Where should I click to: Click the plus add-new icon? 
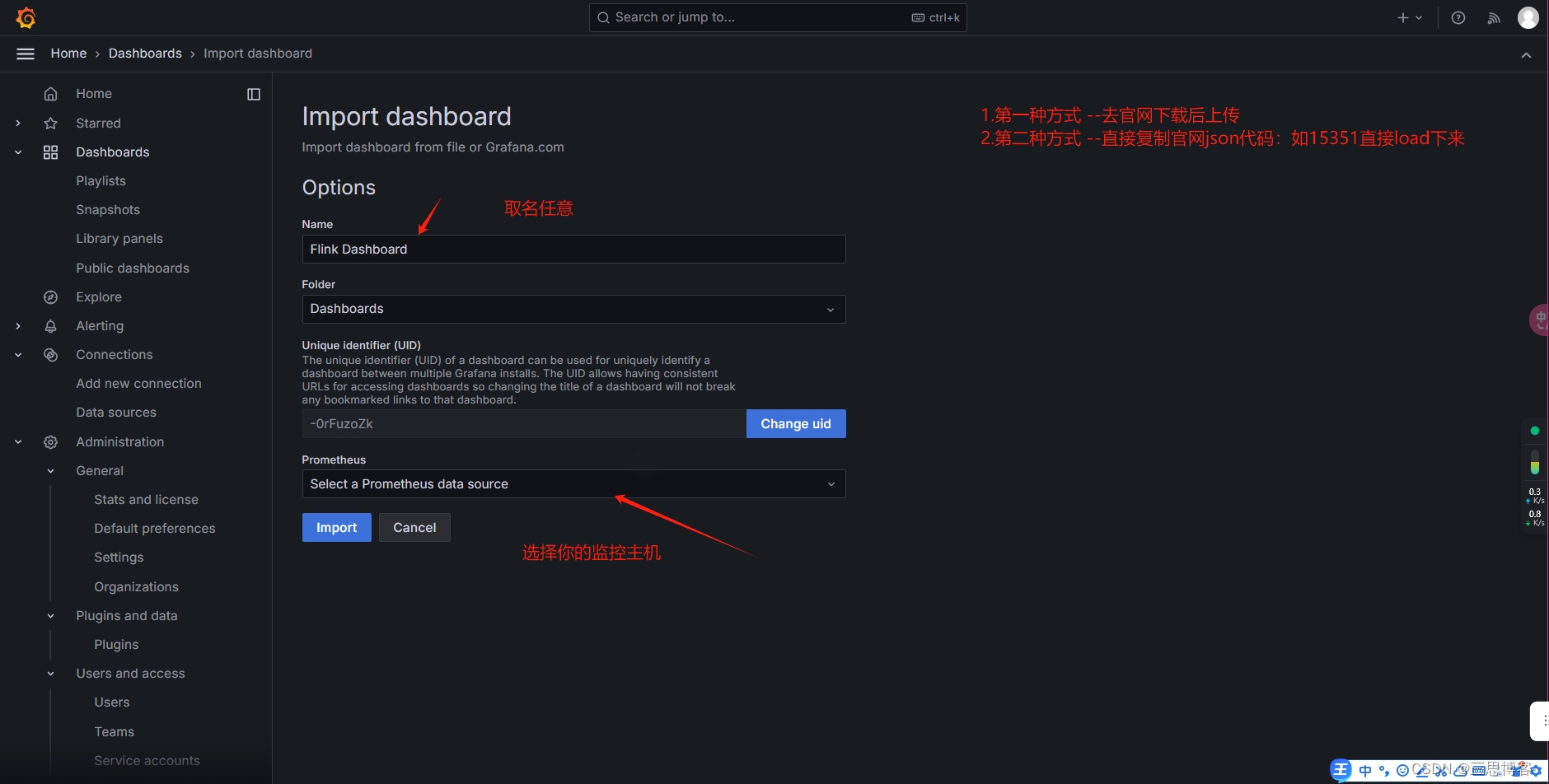pyautogui.click(x=1402, y=17)
